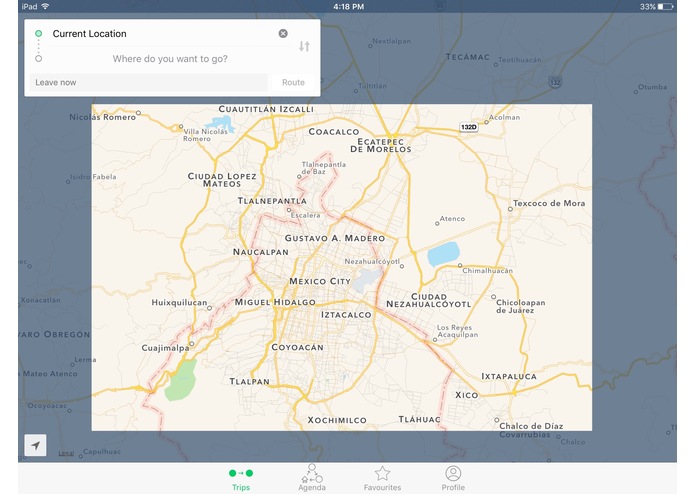695x494 pixels.
Task: Tap the empty destination circle marker
Action: (x=39, y=58)
